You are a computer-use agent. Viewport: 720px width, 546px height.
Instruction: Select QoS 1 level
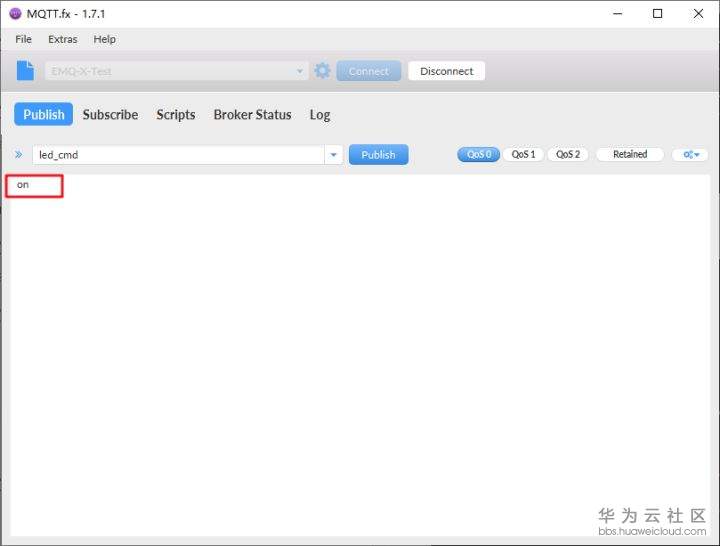(523, 154)
